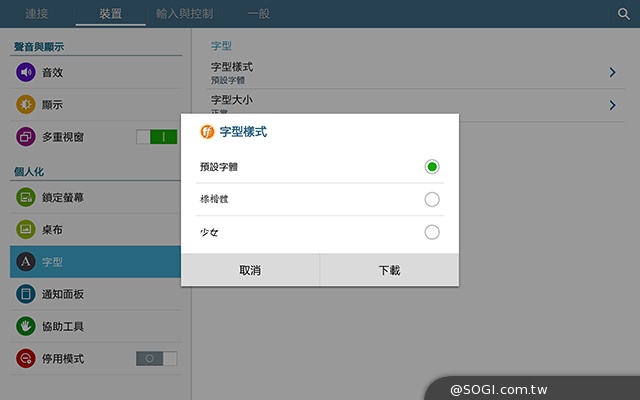Expand 字型樣式 row chevron arrow
Image resolution: width=640 pixels, height=400 pixels.
612,72
